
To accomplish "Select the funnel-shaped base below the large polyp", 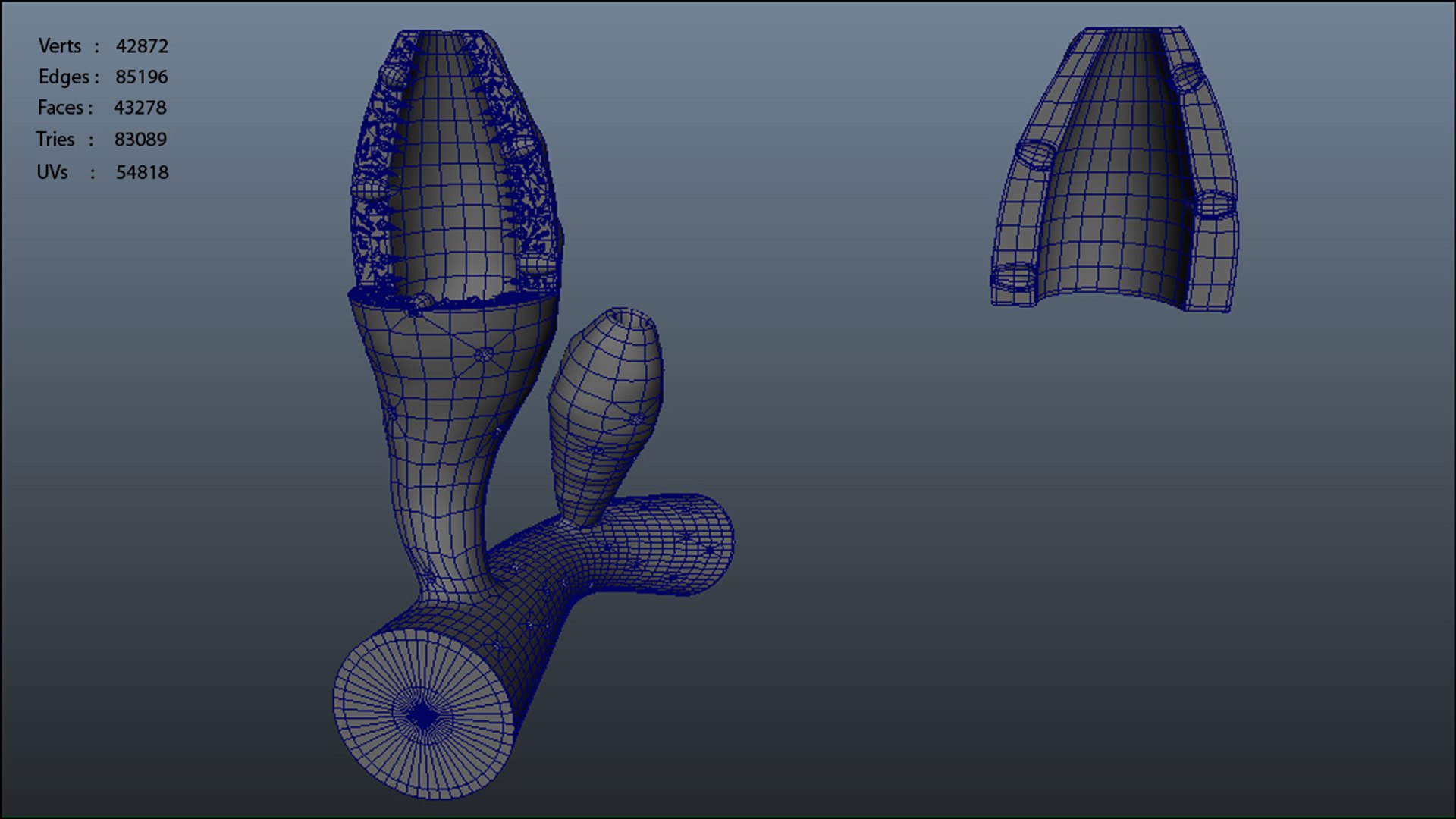I will coord(455,349).
